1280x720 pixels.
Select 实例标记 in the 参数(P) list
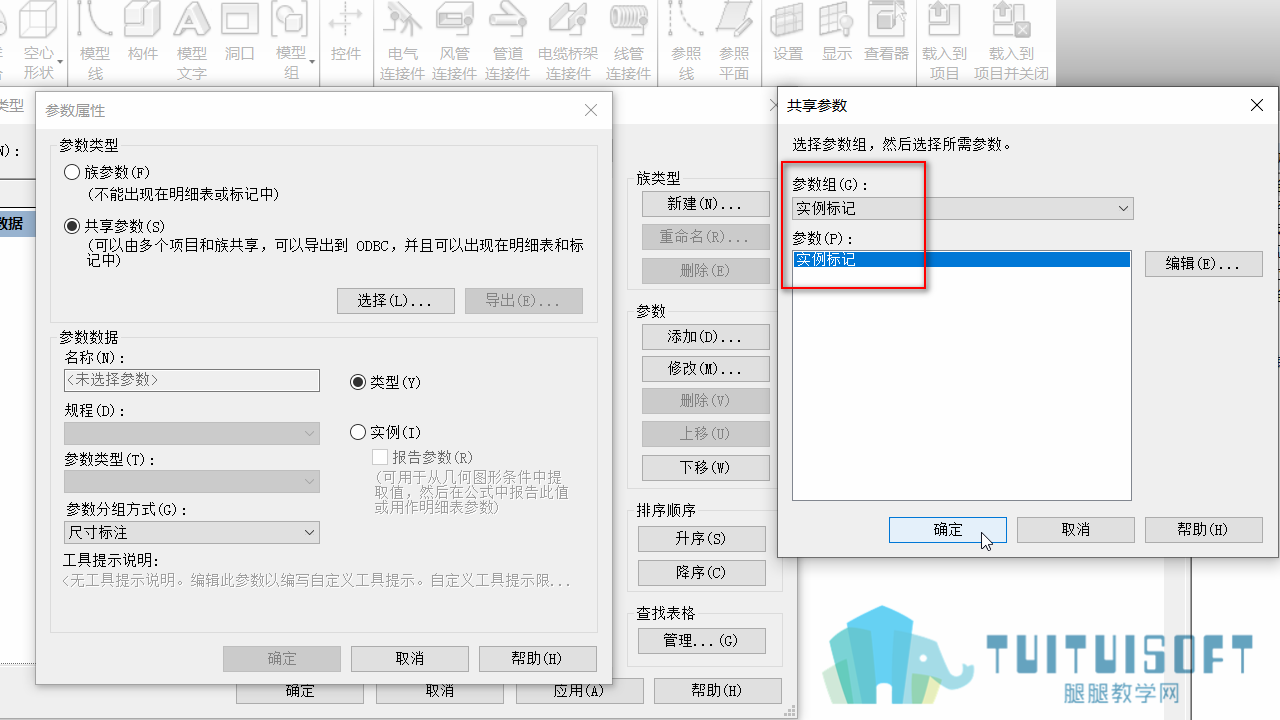point(962,260)
